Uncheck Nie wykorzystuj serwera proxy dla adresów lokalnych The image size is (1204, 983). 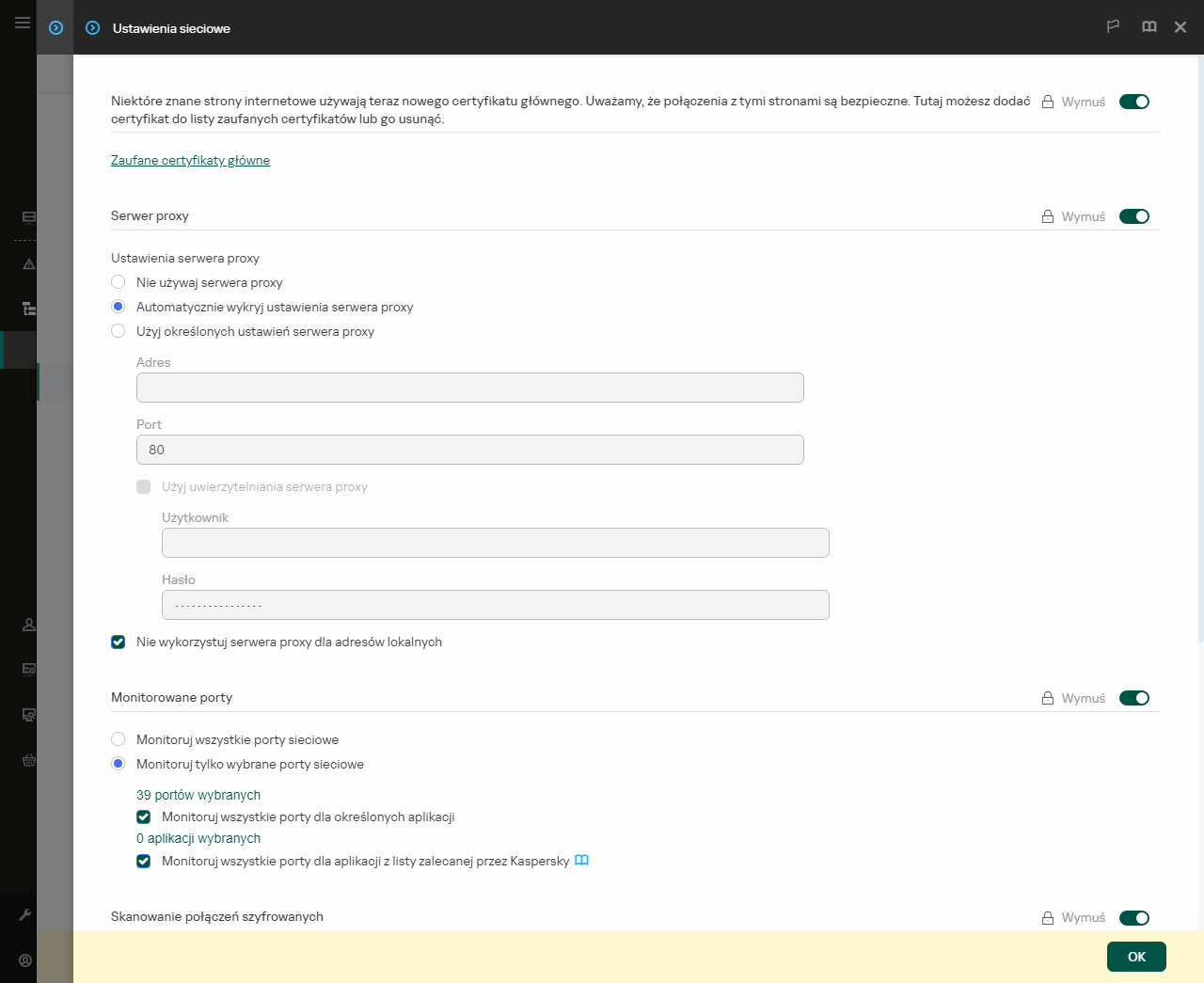coord(118,642)
